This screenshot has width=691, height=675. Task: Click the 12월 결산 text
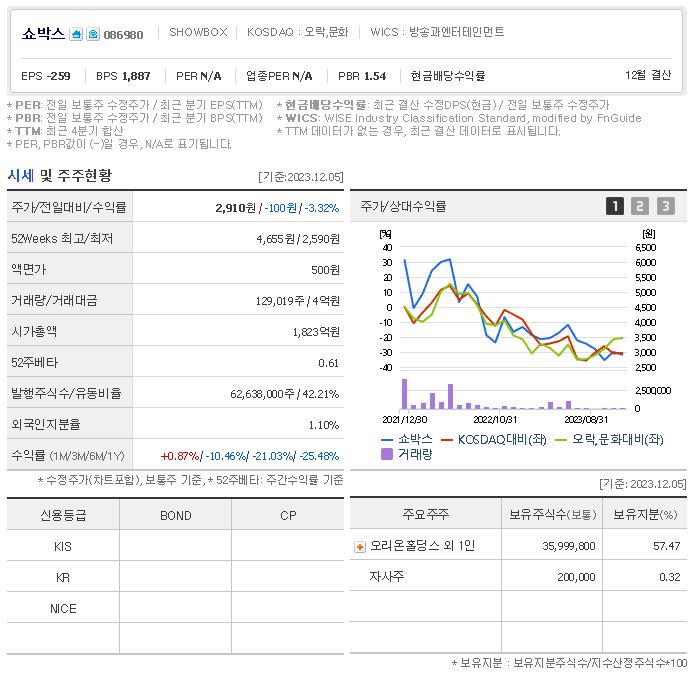coord(648,75)
